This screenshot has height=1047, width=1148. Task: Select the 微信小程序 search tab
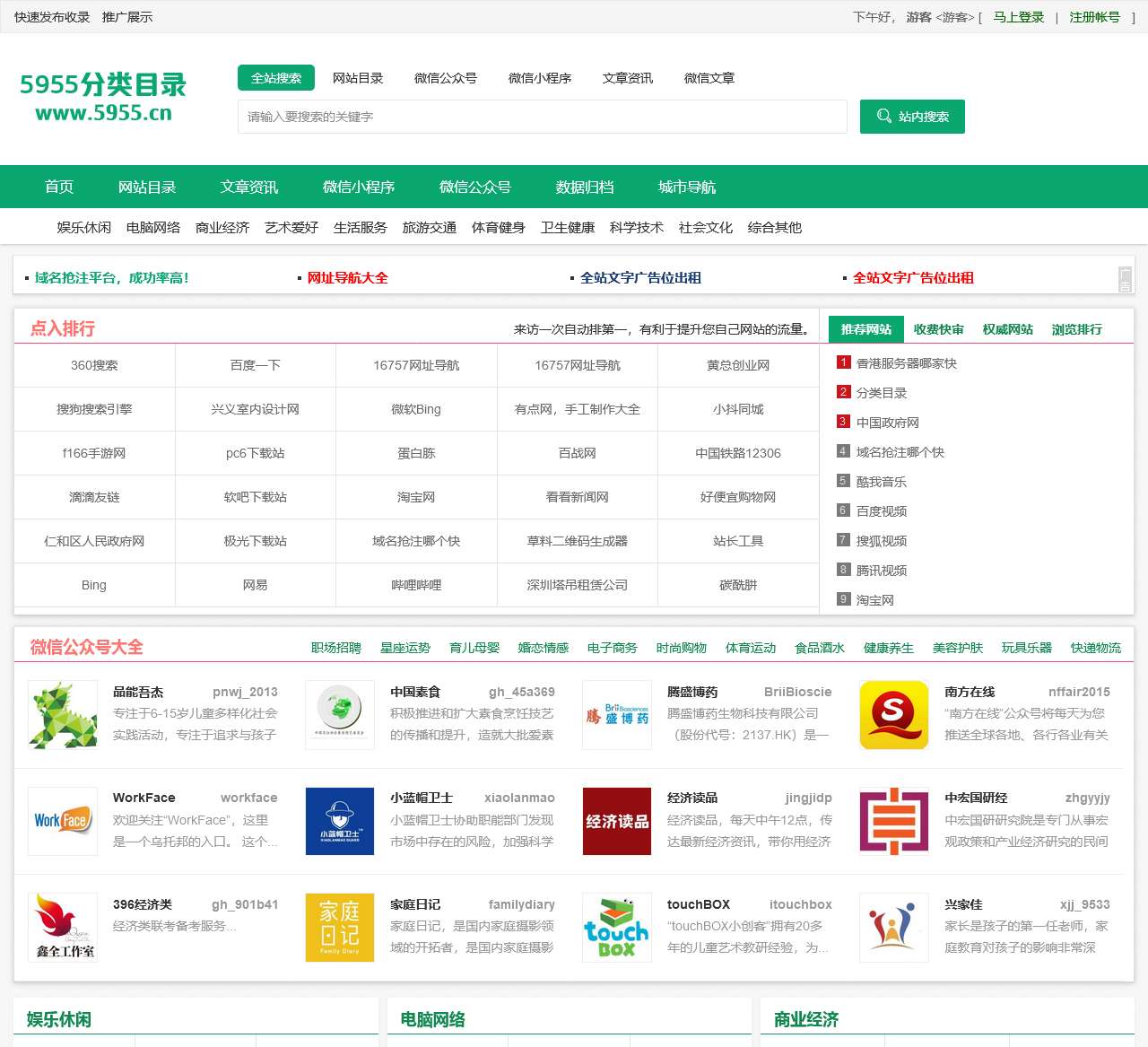coord(540,78)
